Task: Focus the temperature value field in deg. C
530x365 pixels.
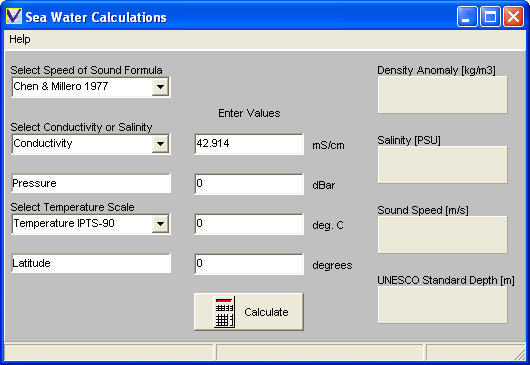Action: [x=249, y=224]
